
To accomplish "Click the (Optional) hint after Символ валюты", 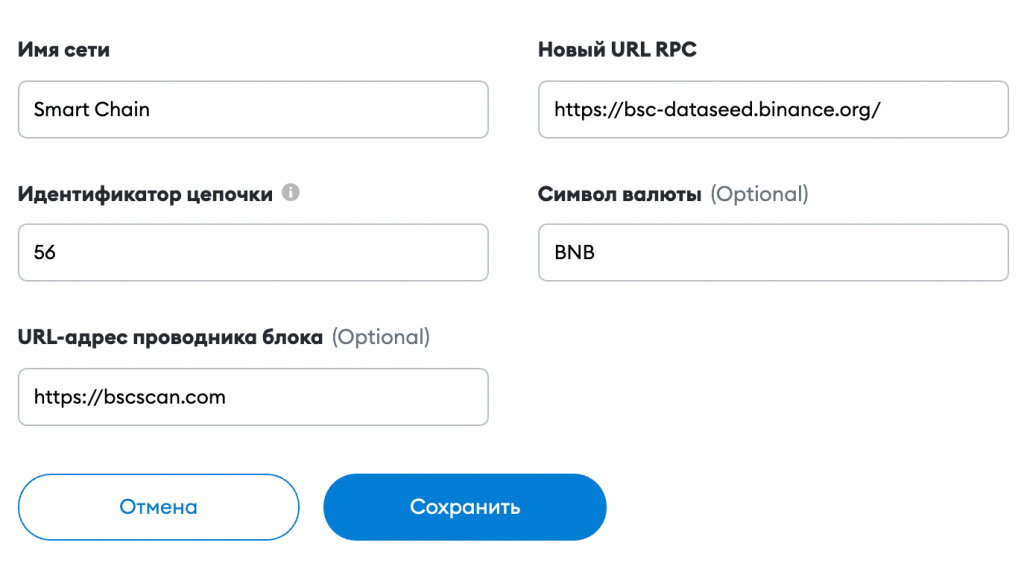I will point(760,194).
